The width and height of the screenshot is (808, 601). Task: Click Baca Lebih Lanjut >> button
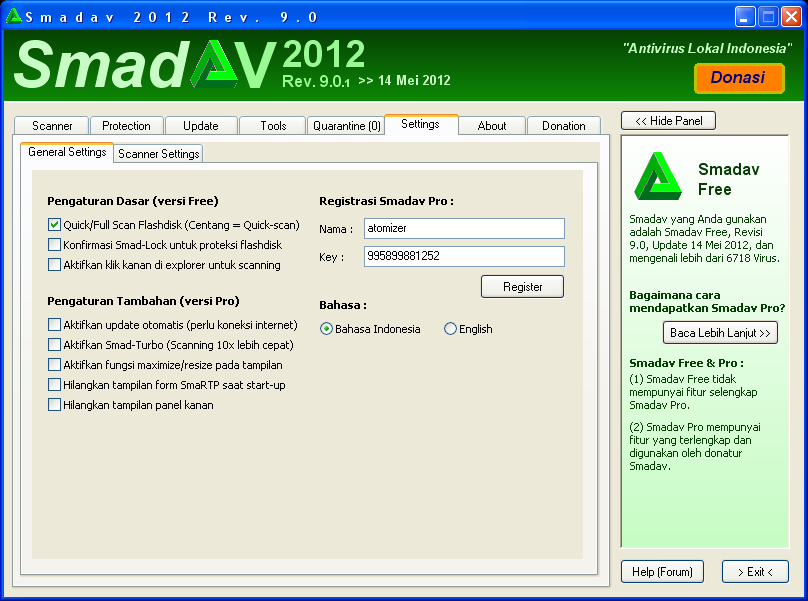[x=720, y=332]
